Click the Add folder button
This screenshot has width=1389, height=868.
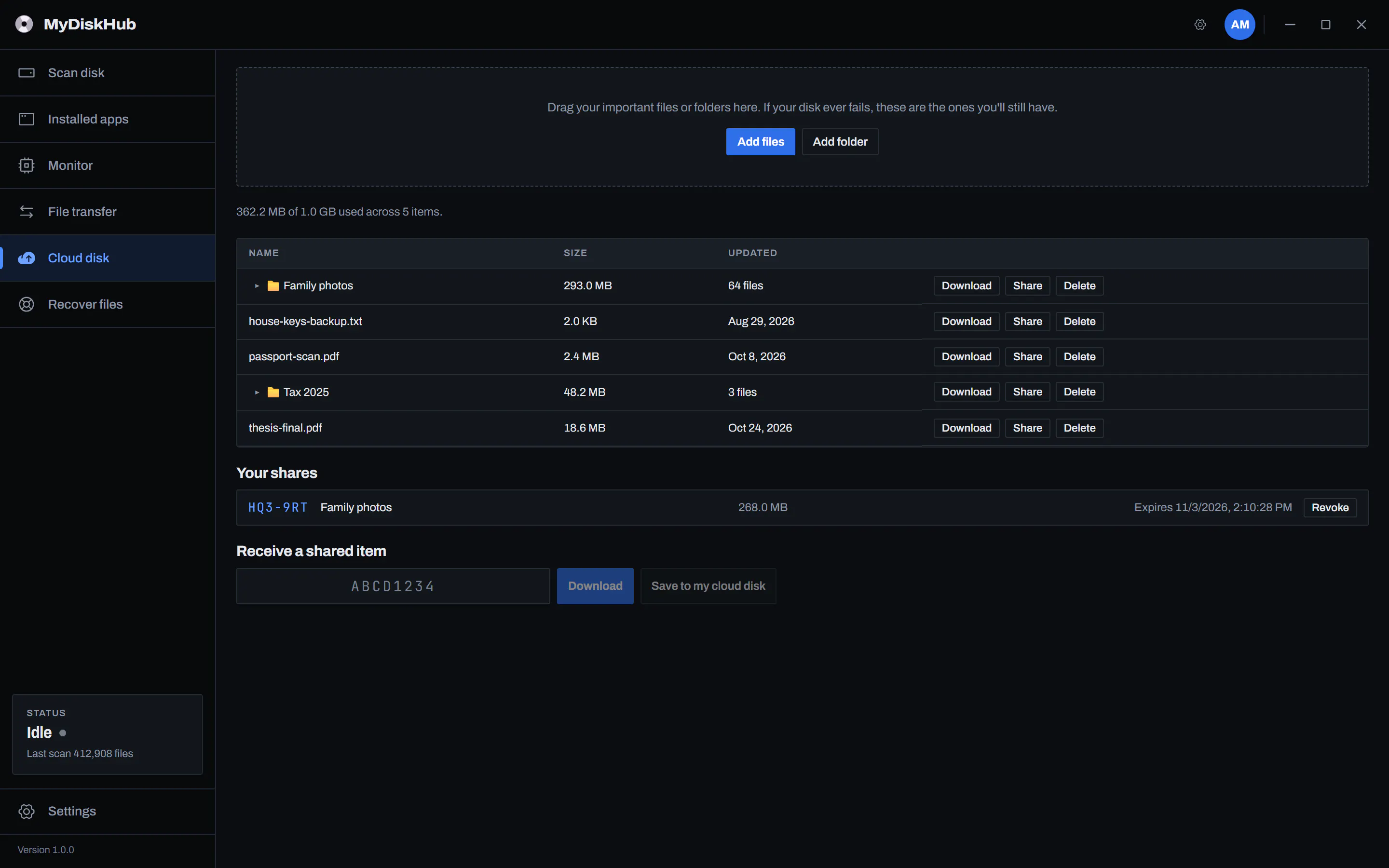pos(840,141)
